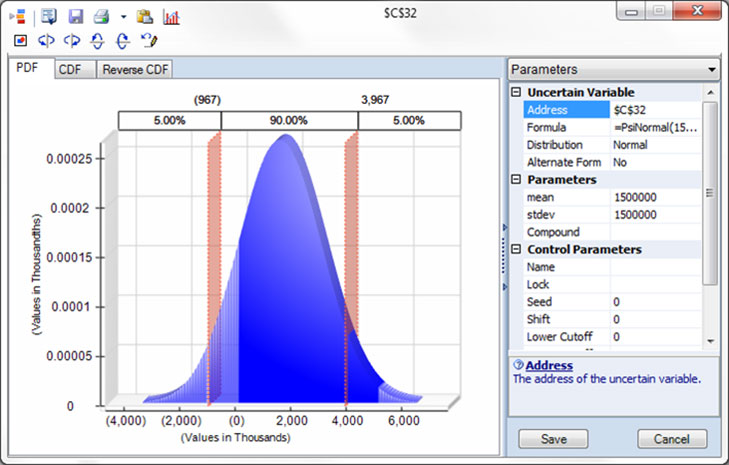Click the Address help link

tap(549, 365)
